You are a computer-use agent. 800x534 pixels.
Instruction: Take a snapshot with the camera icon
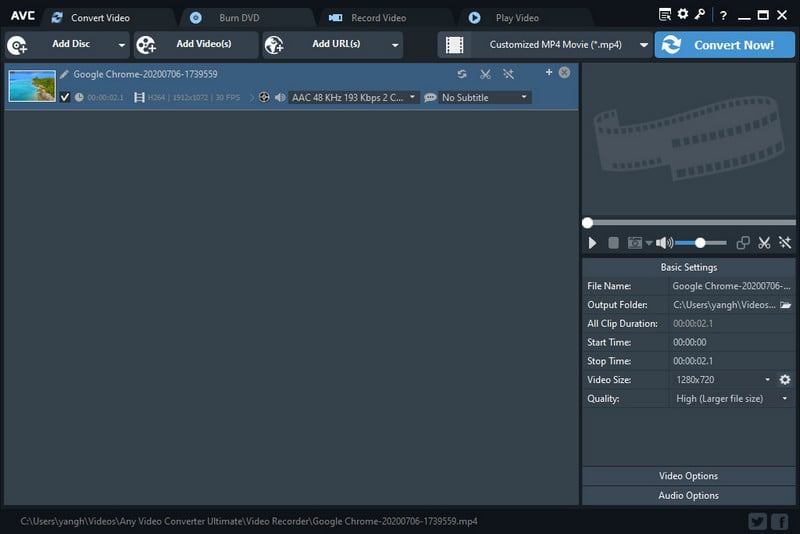[635, 243]
